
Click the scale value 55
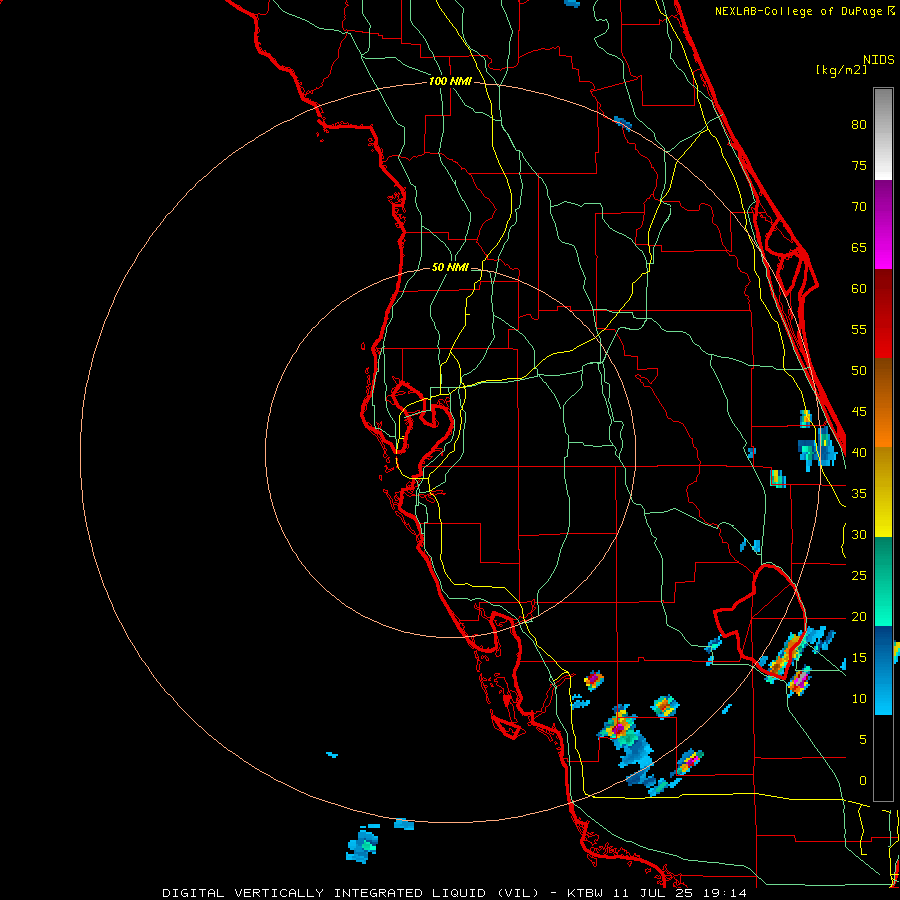pos(859,329)
